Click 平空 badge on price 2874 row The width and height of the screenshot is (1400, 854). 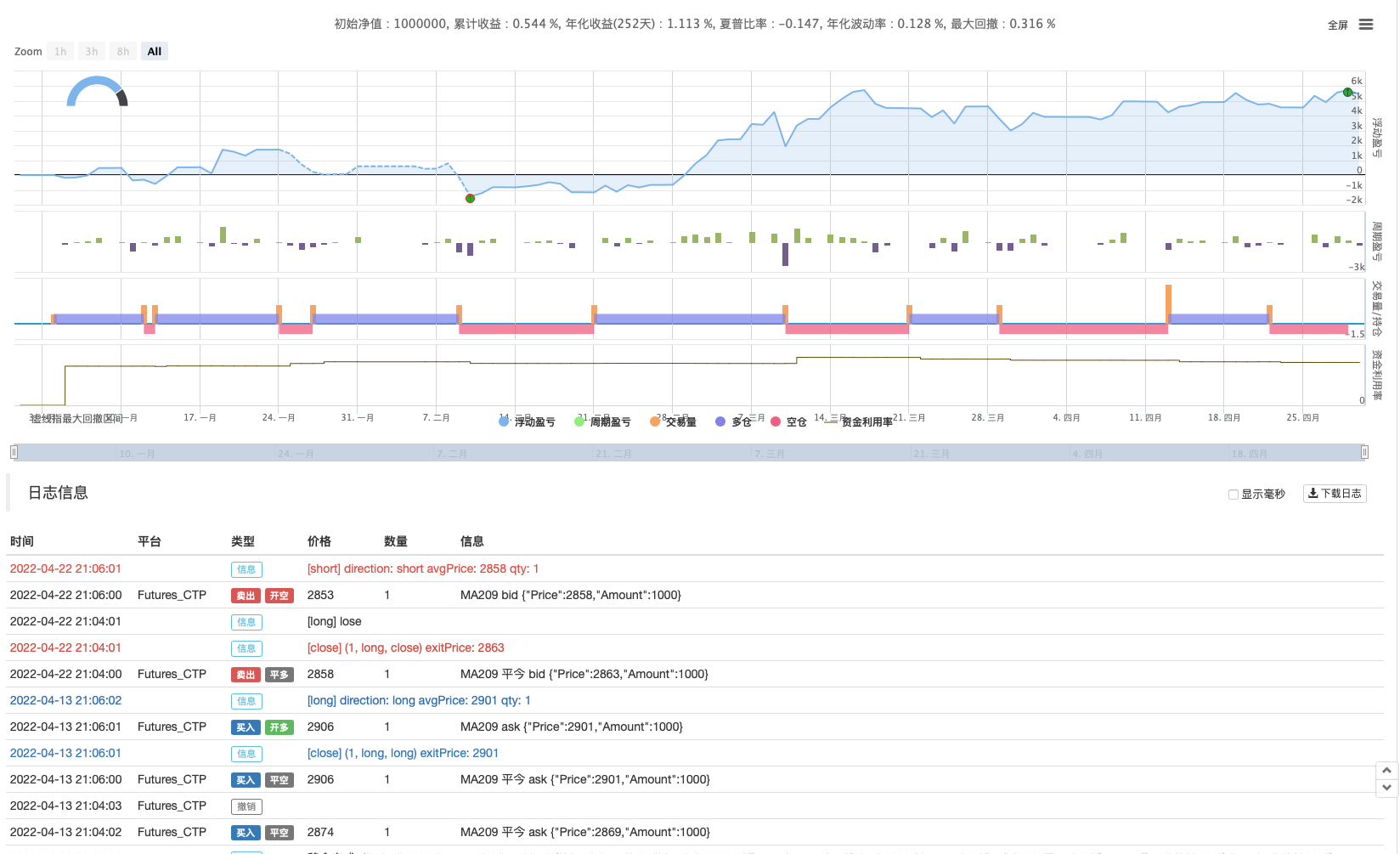pyautogui.click(x=279, y=833)
